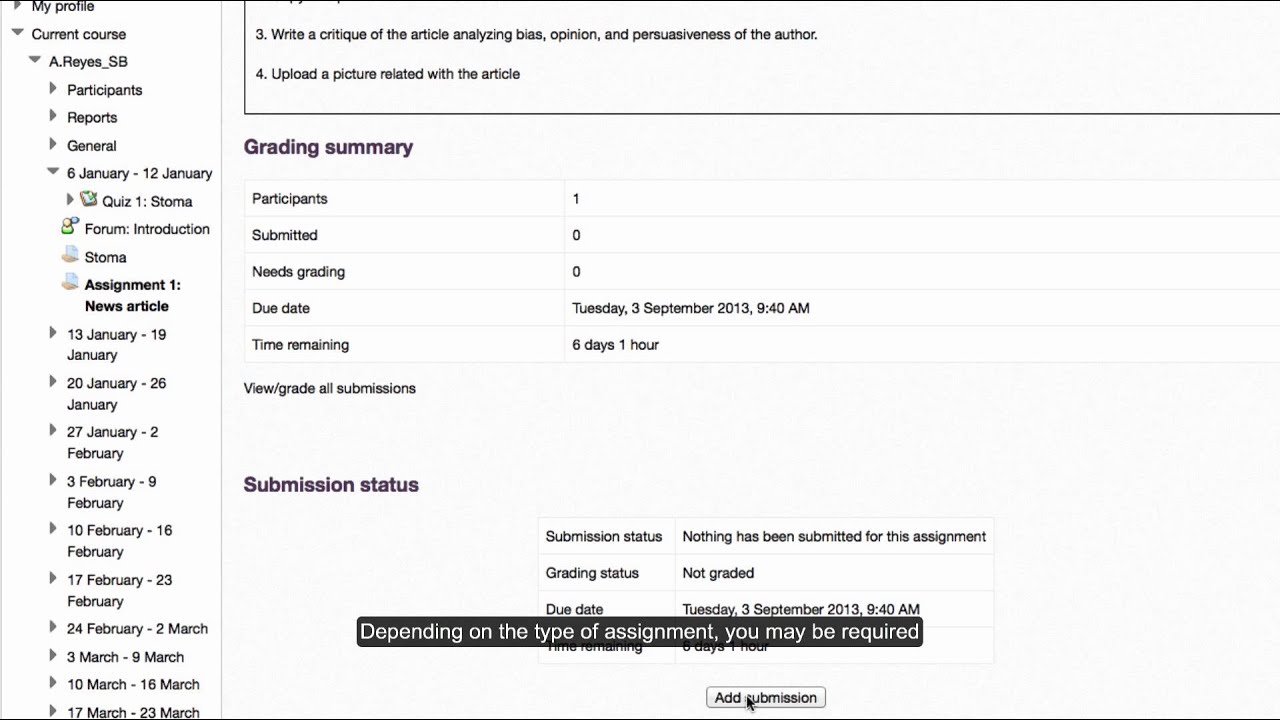Click the Grading status label
Viewport: 1280px width, 720px height.
(592, 573)
